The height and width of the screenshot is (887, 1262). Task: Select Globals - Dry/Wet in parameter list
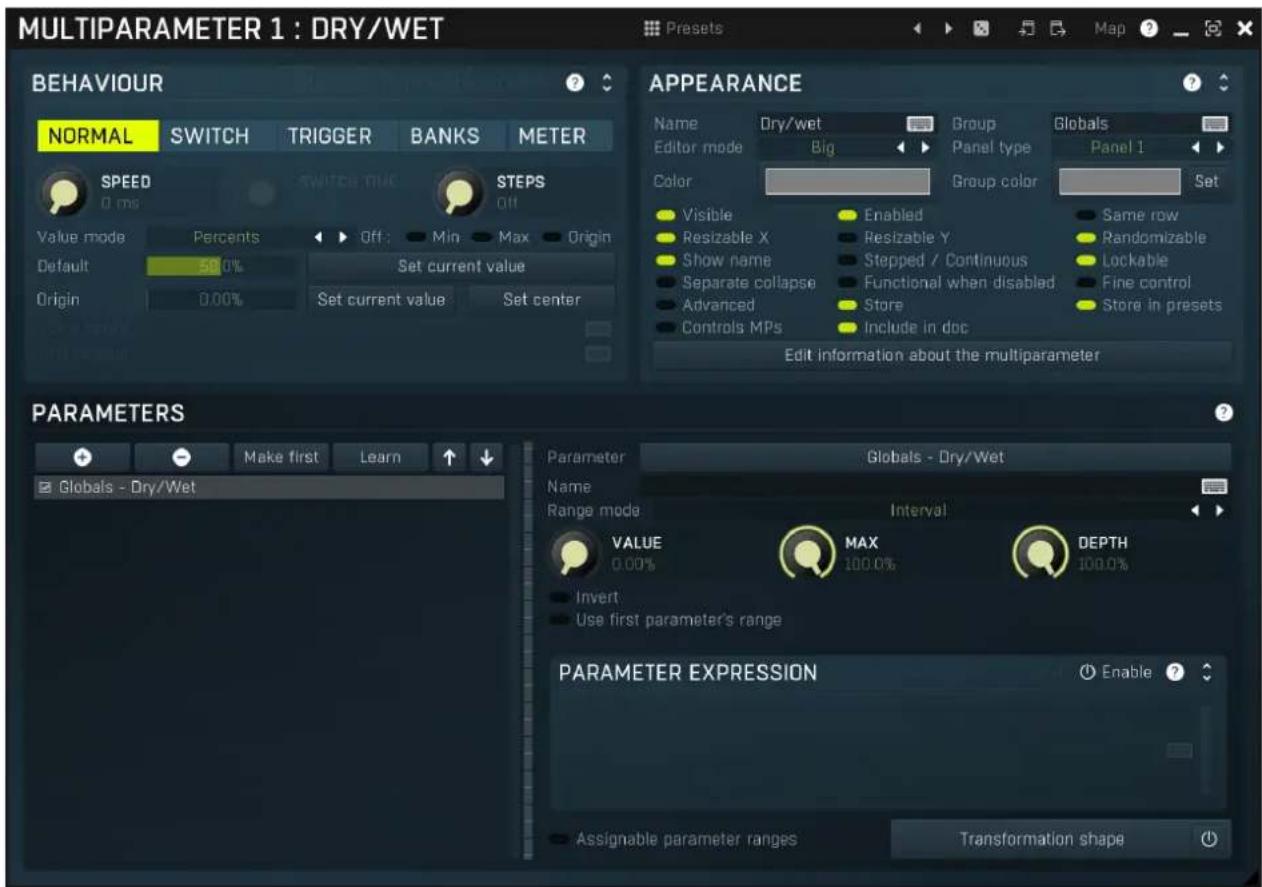(x=270, y=488)
